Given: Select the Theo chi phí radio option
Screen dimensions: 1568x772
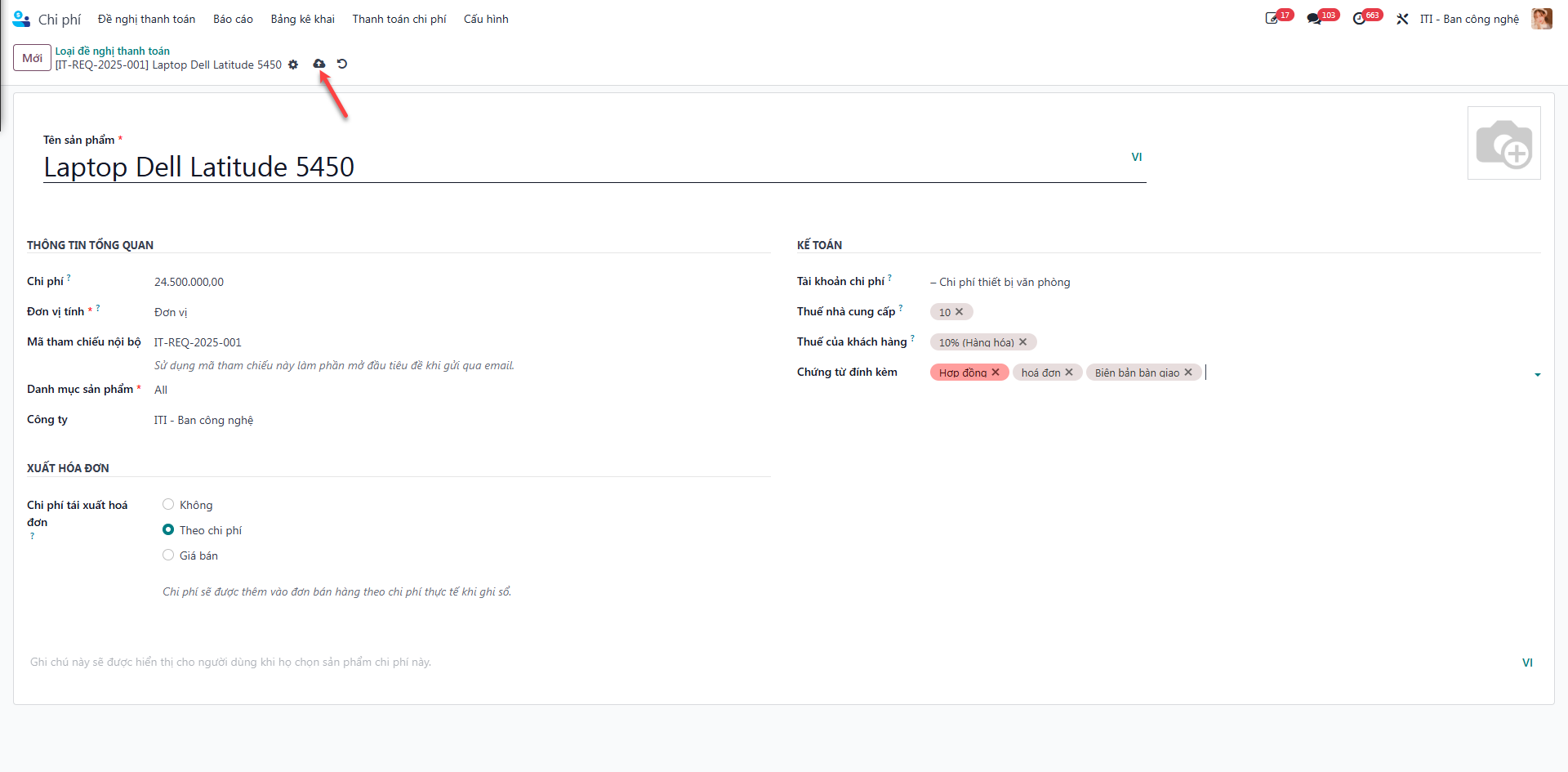Looking at the screenshot, I should coord(168,530).
